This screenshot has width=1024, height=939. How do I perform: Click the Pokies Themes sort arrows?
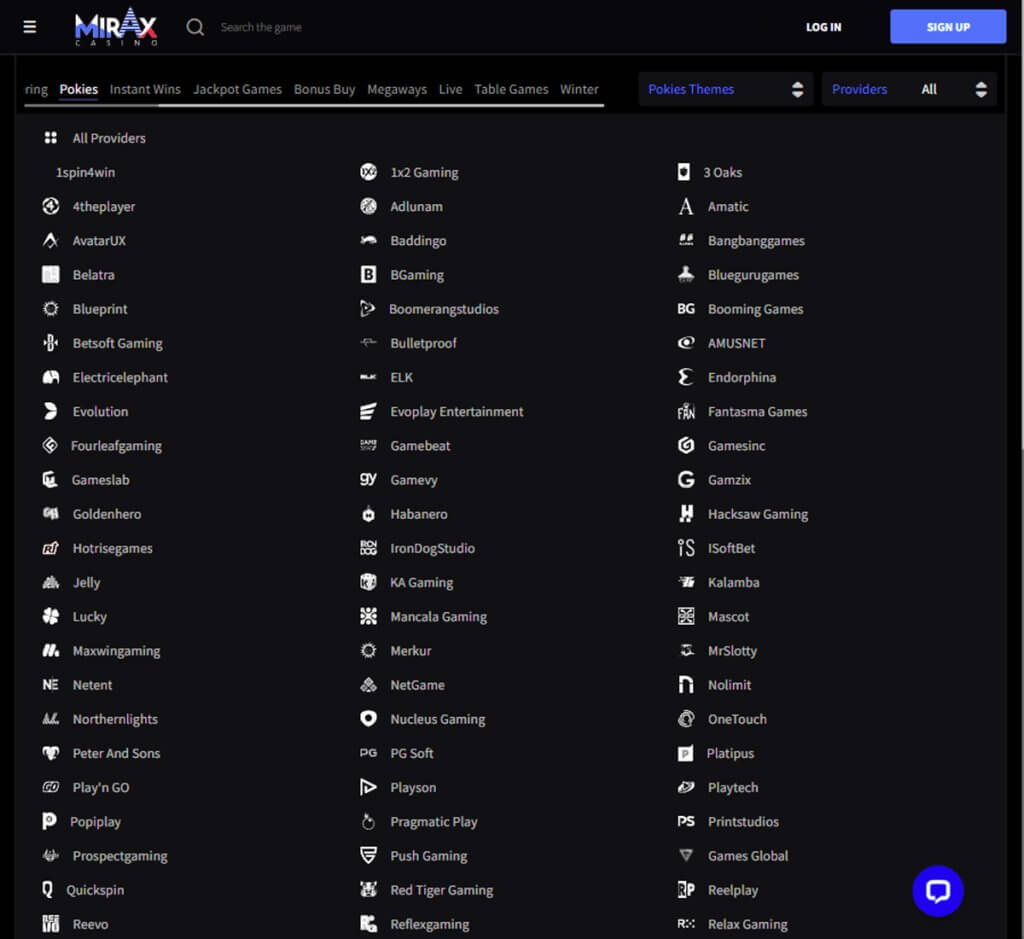pos(797,89)
